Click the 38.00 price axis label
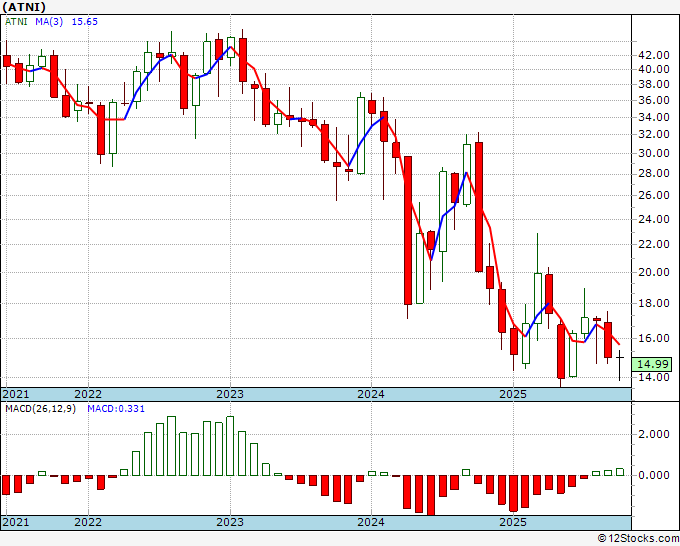Viewport: 680px width, 546px height. pyautogui.click(x=654, y=84)
